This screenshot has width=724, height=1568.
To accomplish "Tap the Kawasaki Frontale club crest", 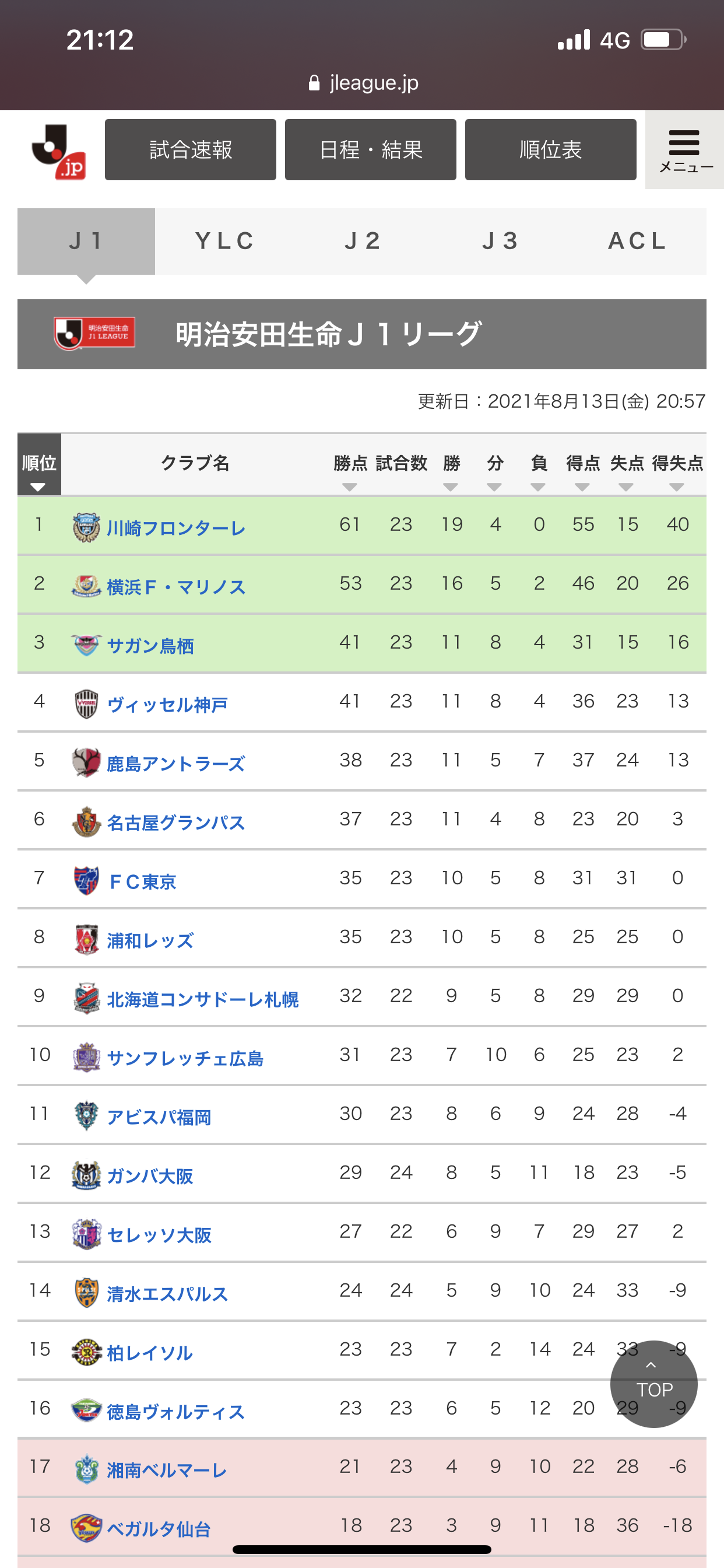I will (x=86, y=527).
